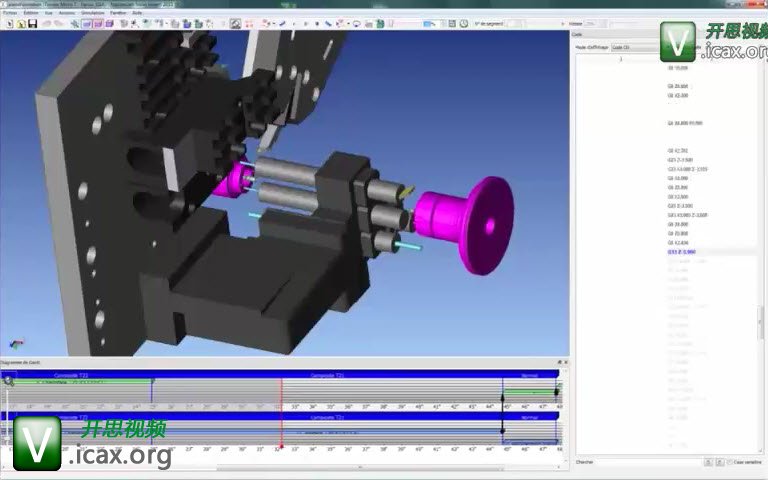Click the simulation play arrow icon

click(306, 24)
